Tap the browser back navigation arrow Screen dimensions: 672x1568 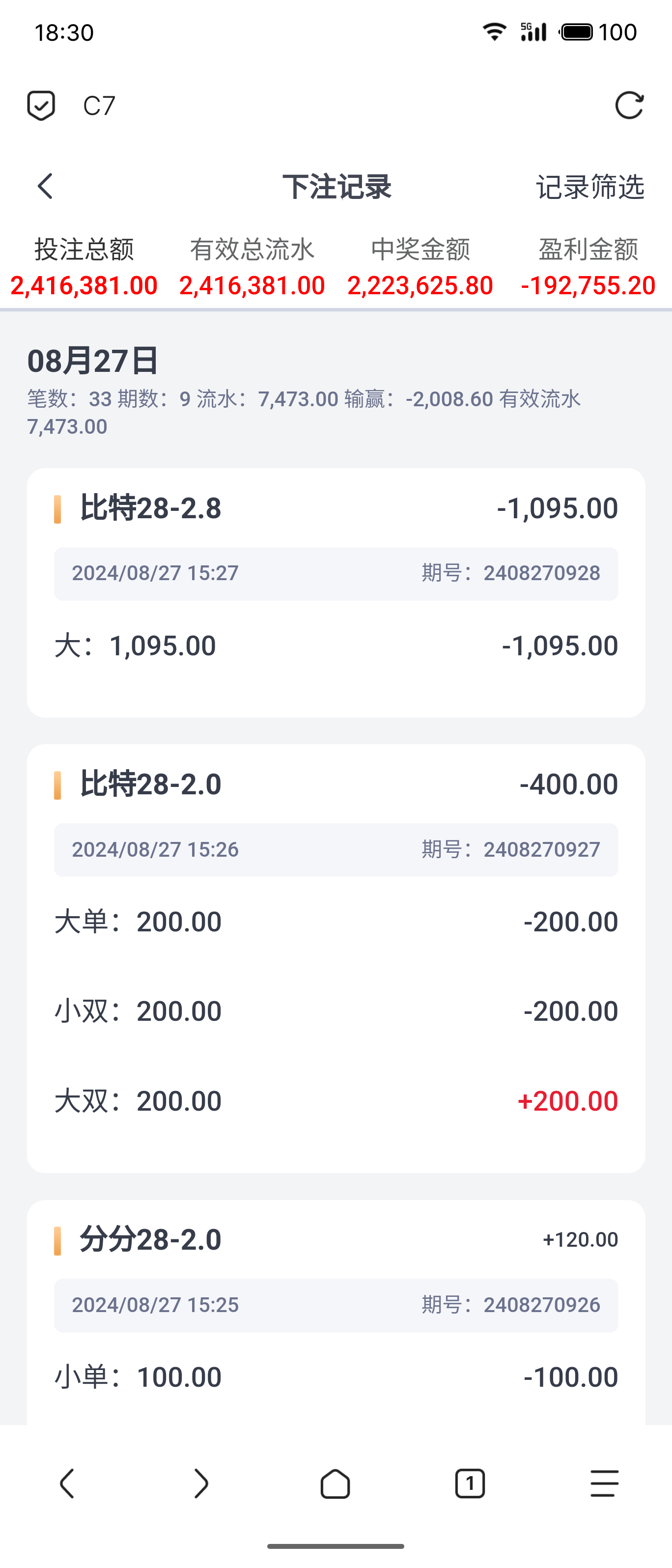coord(67,1484)
